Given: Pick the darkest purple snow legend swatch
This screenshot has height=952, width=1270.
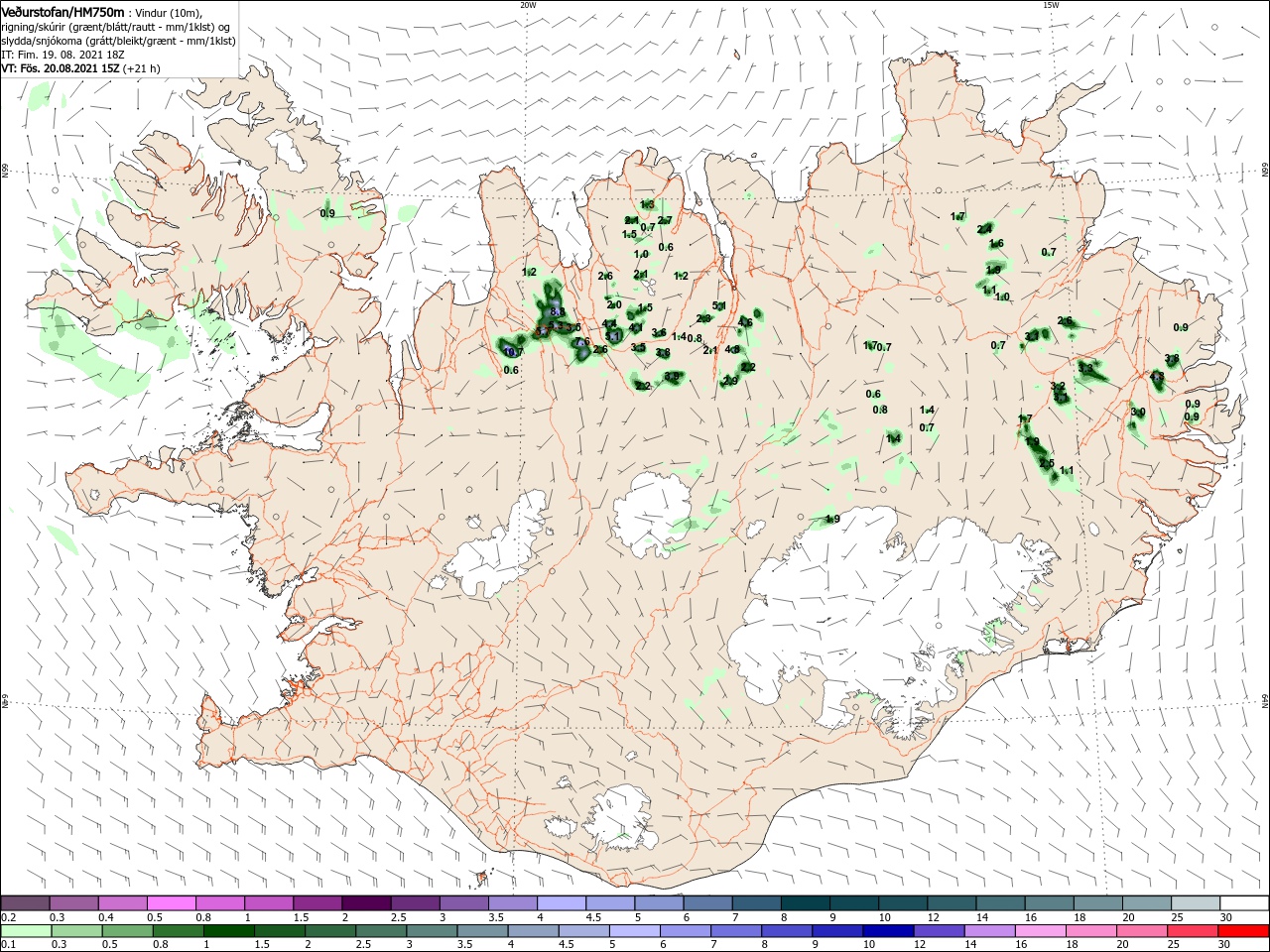Looking at the screenshot, I should tap(366, 903).
